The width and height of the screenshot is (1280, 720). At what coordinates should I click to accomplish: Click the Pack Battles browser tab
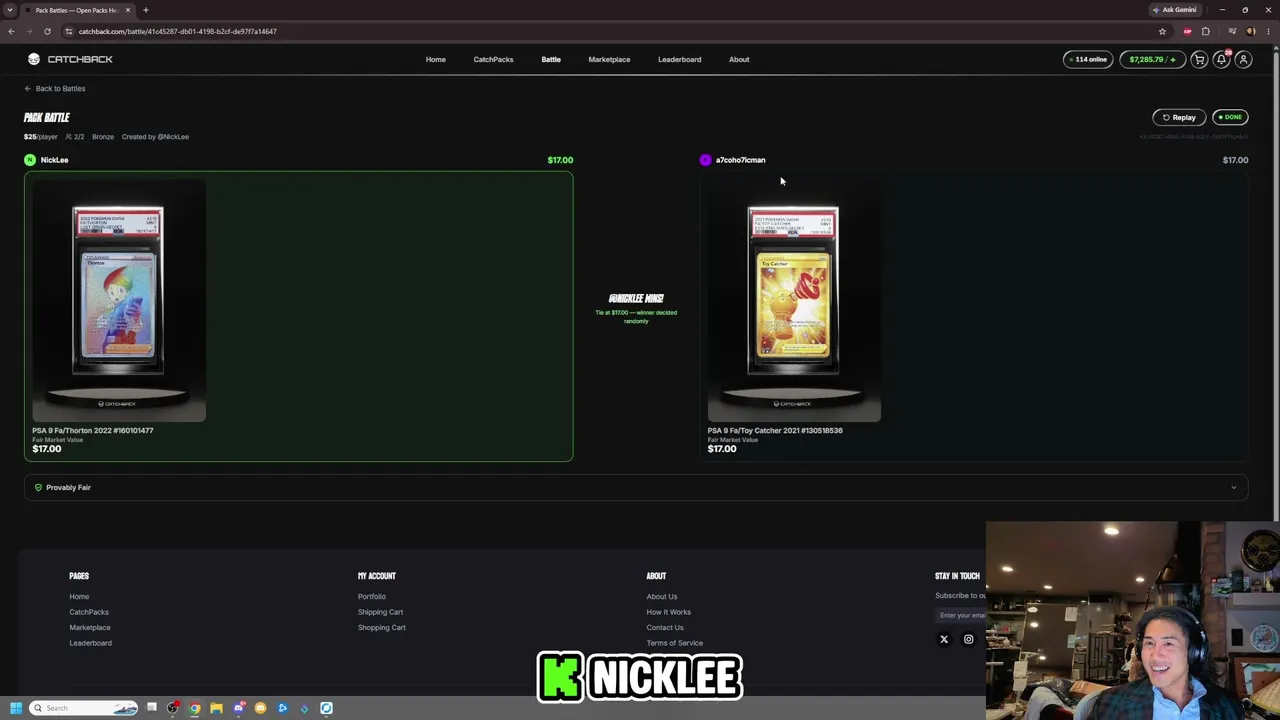coord(78,10)
